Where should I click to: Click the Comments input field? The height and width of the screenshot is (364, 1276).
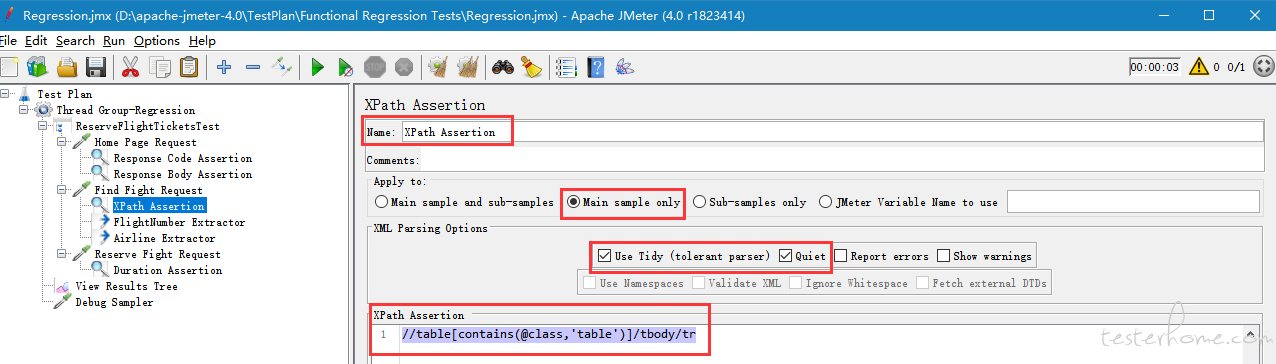point(842,160)
